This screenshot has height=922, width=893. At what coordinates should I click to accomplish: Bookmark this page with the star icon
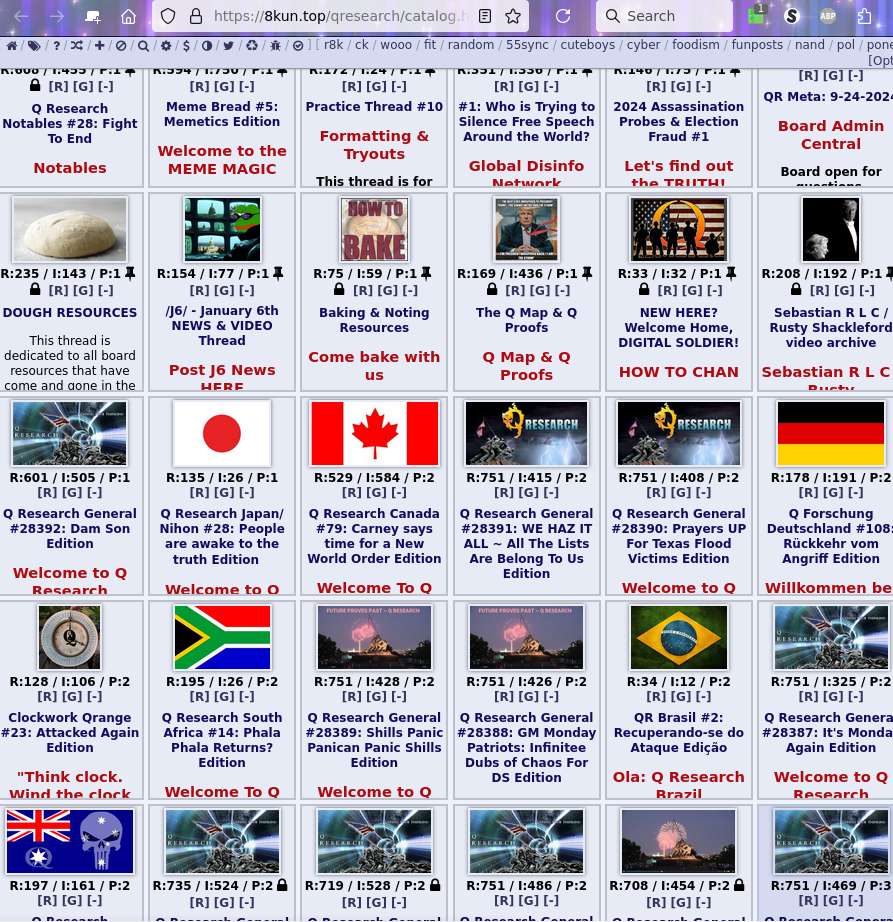[513, 16]
